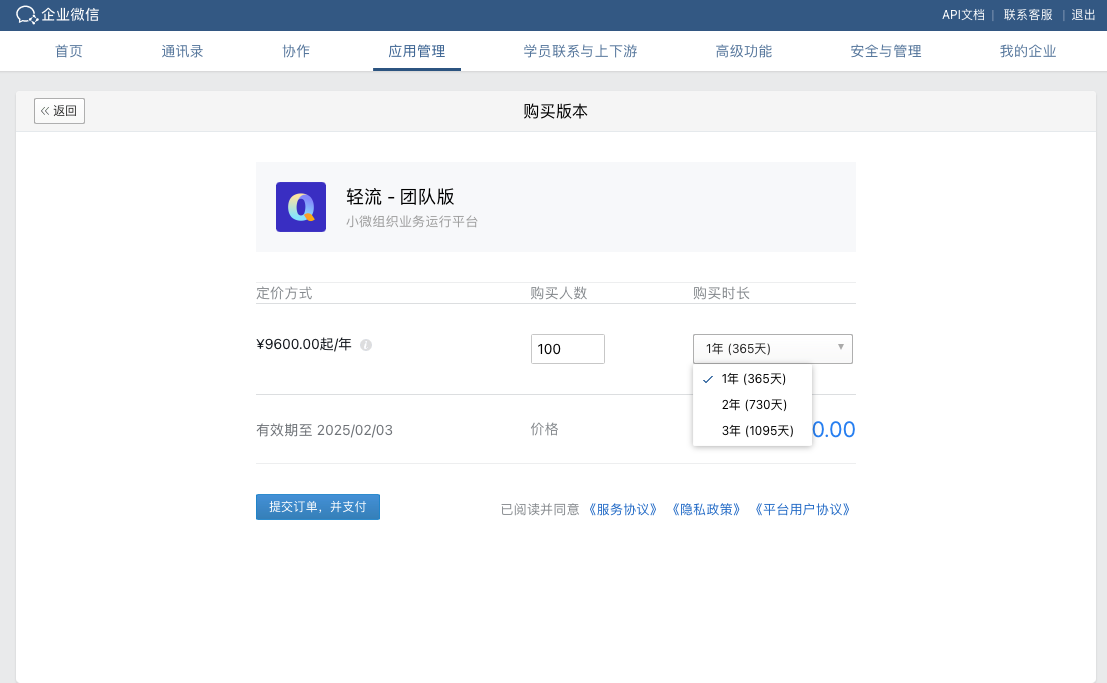Select the 3年 (1095天) option

tap(753, 431)
